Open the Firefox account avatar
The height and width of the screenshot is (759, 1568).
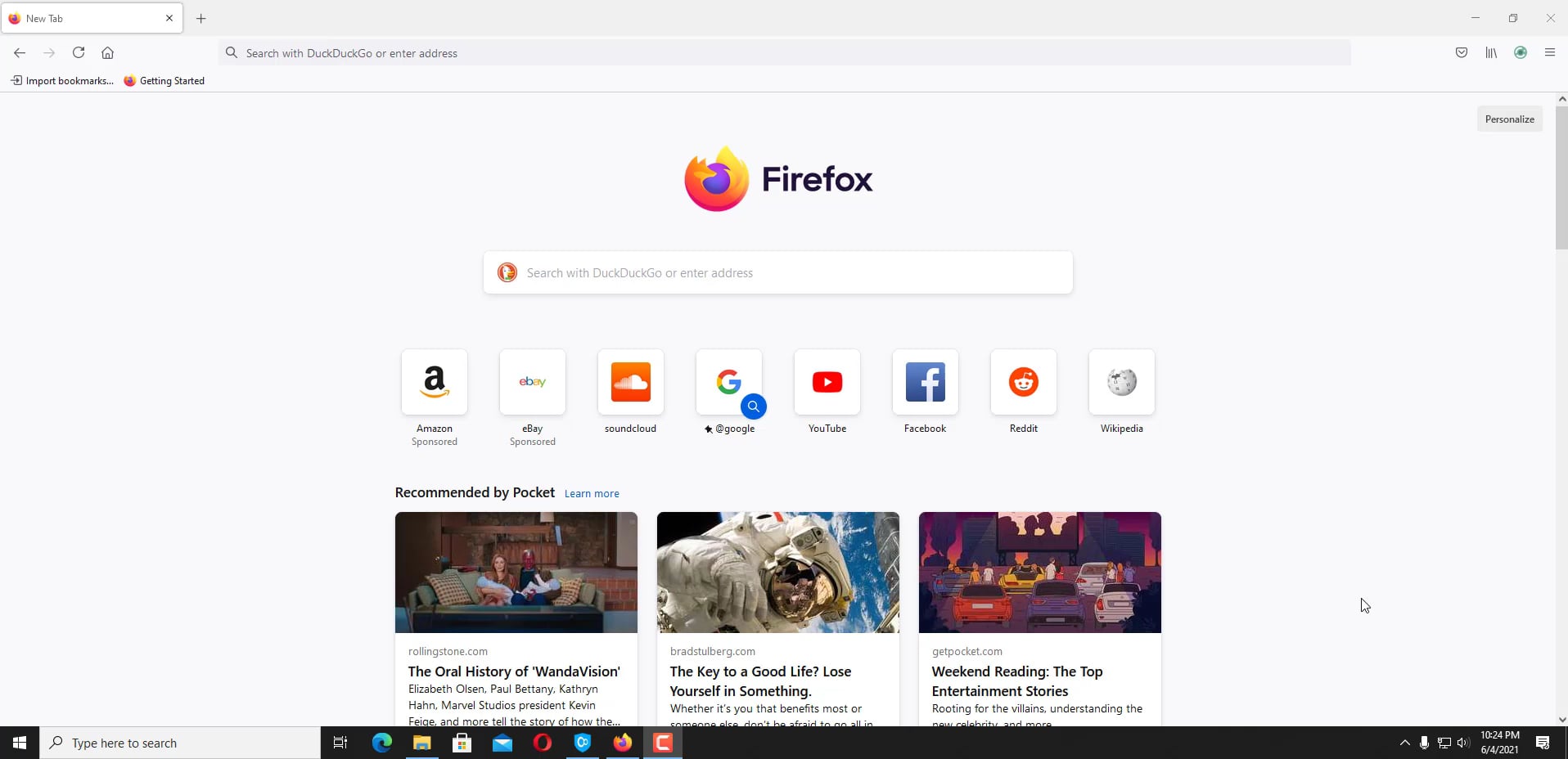1521,53
